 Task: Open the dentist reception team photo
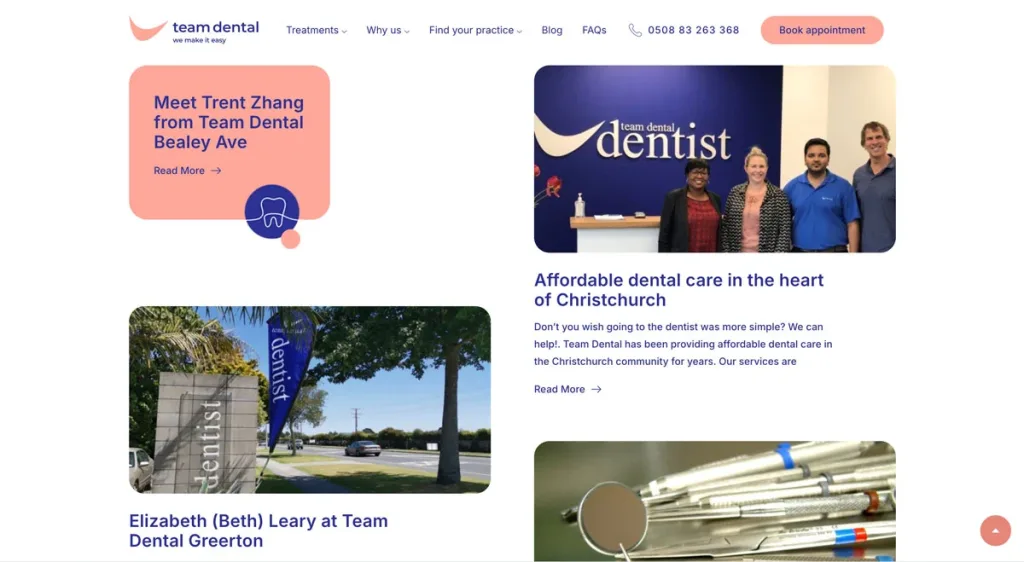click(x=714, y=159)
